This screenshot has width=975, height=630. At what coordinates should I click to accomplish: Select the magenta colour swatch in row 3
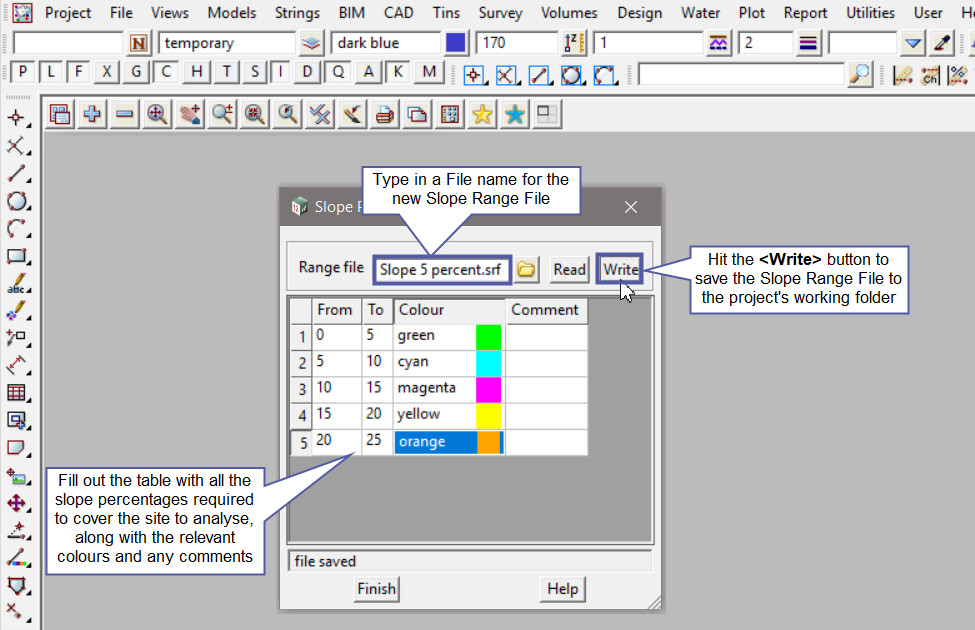tap(488, 389)
